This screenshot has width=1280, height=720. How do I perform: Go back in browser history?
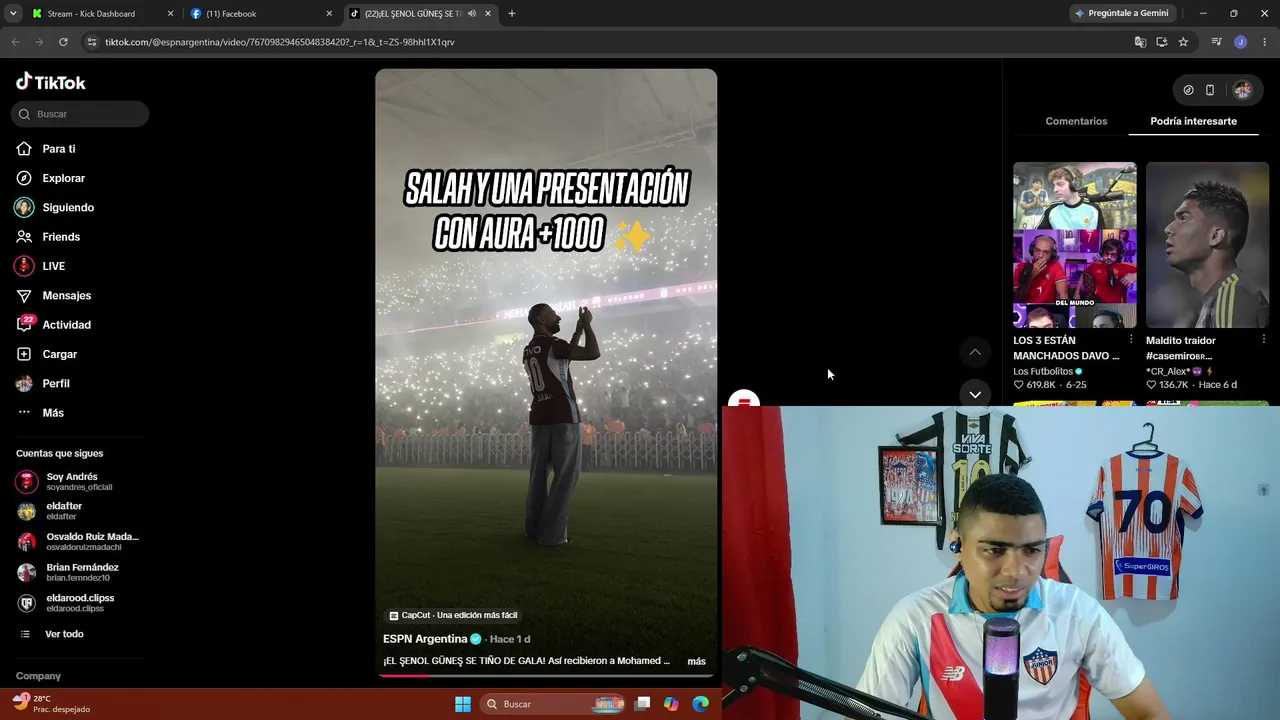coord(15,42)
